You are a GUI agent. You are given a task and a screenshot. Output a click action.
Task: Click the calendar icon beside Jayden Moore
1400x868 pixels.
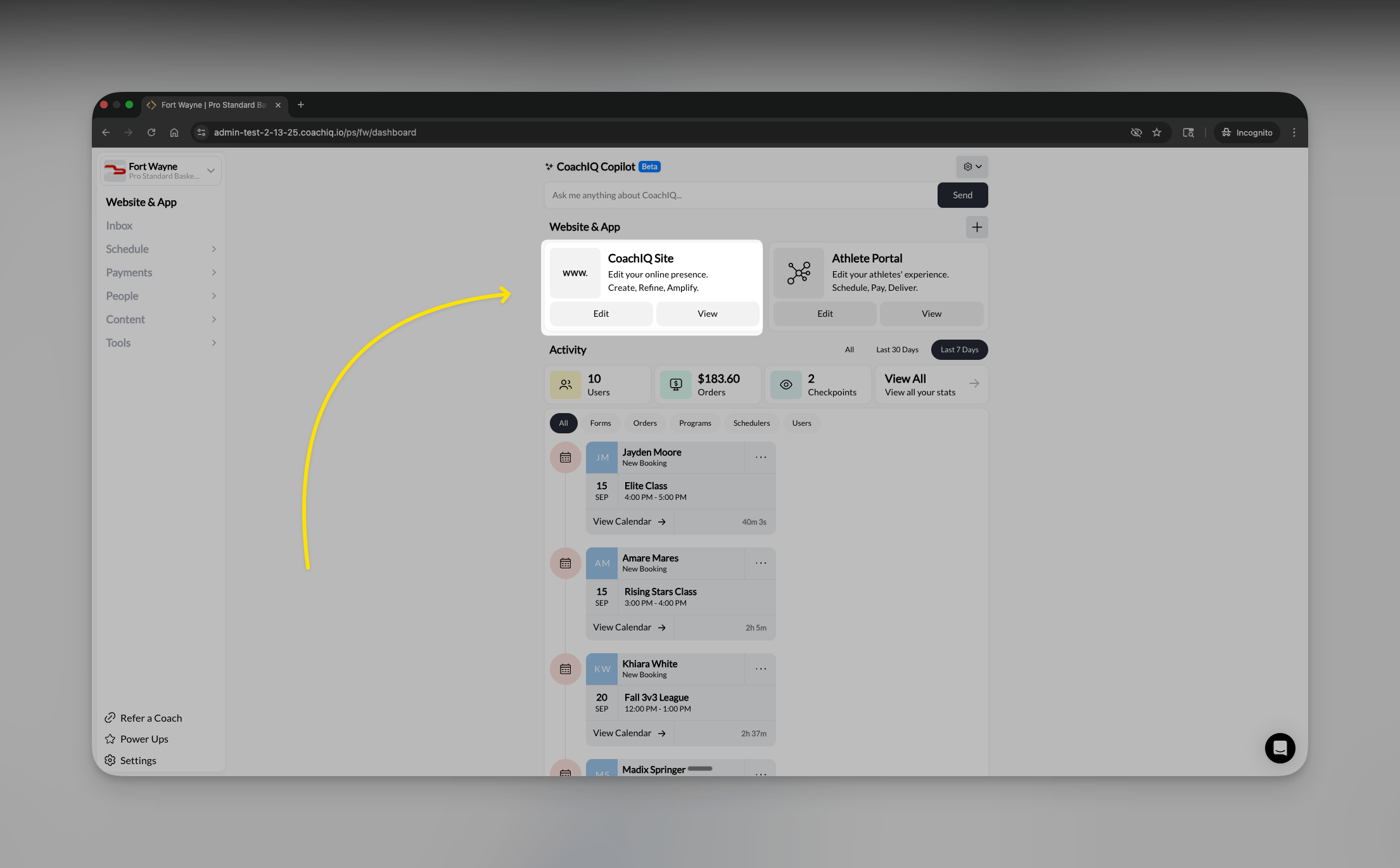[566, 457]
